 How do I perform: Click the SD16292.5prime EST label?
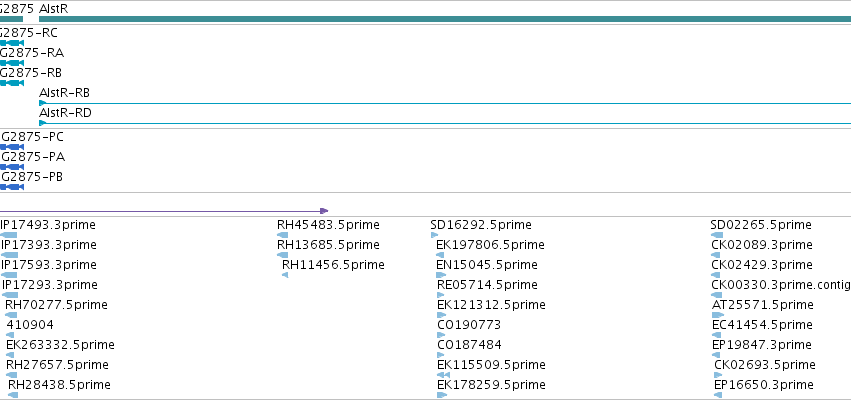pyautogui.click(x=481, y=225)
